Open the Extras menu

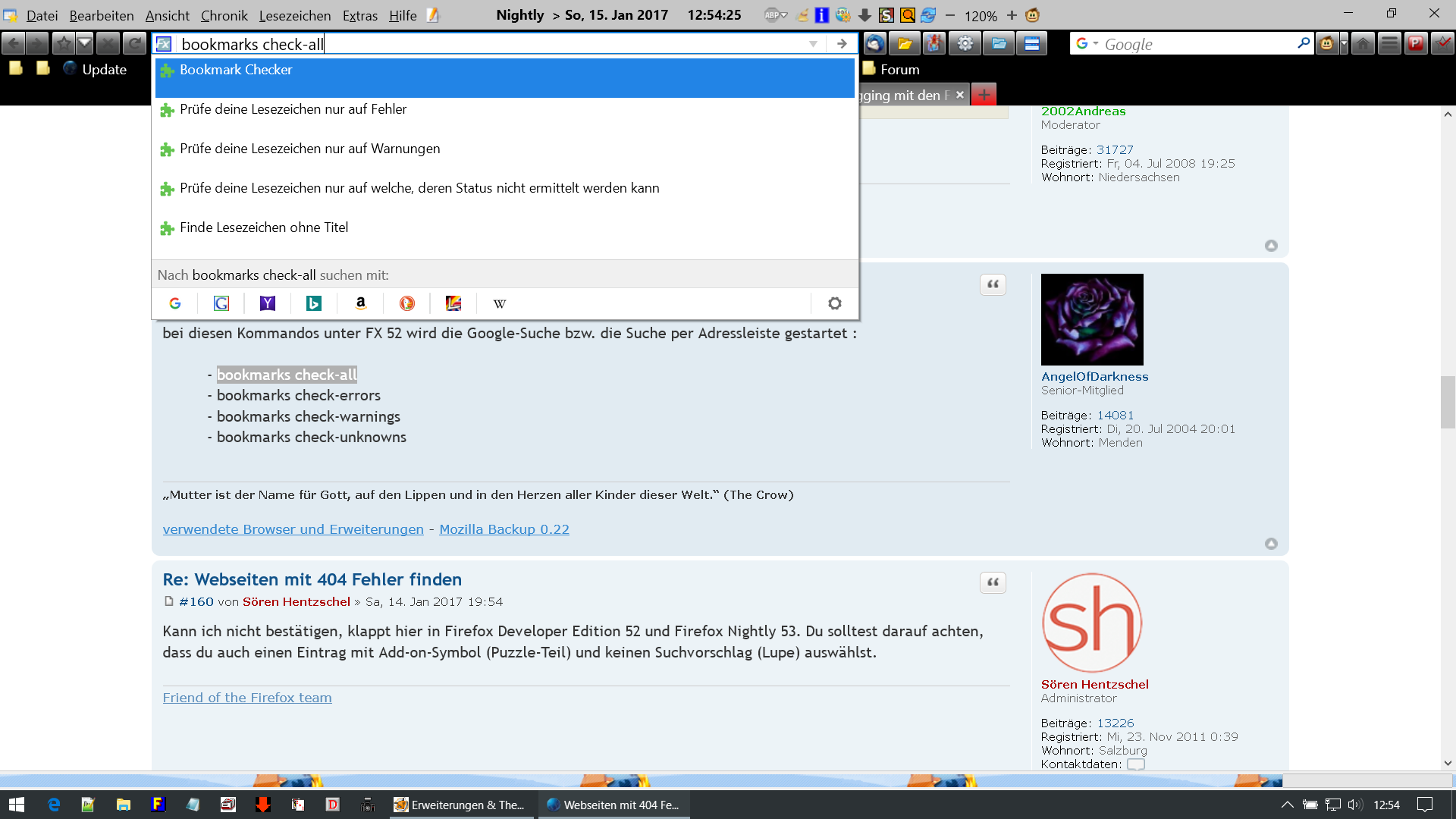(x=359, y=15)
